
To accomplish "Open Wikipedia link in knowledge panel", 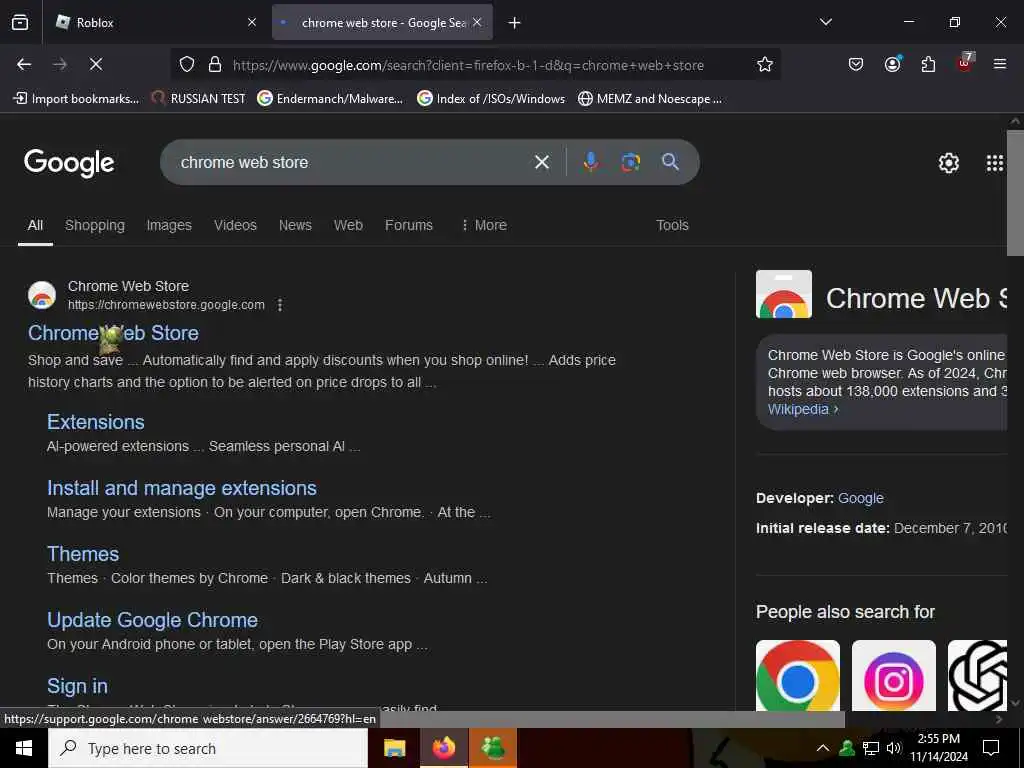I will tap(803, 409).
